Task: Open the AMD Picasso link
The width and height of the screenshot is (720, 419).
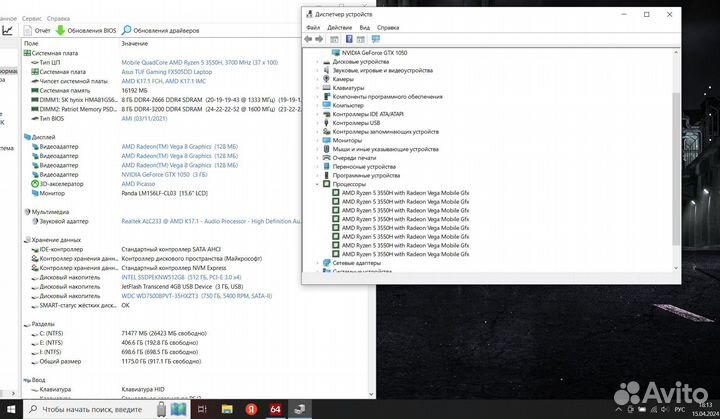Action: [x=138, y=184]
